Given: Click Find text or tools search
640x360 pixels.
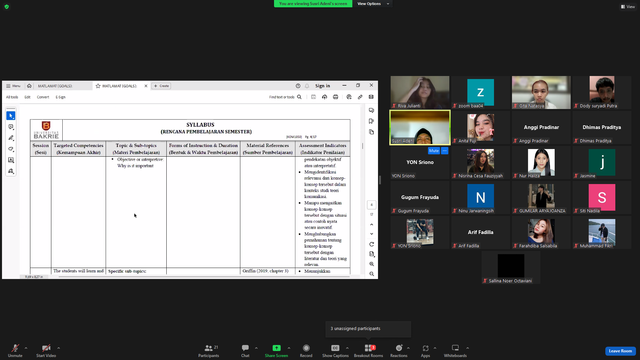Looking at the screenshot, I should coord(285,97).
